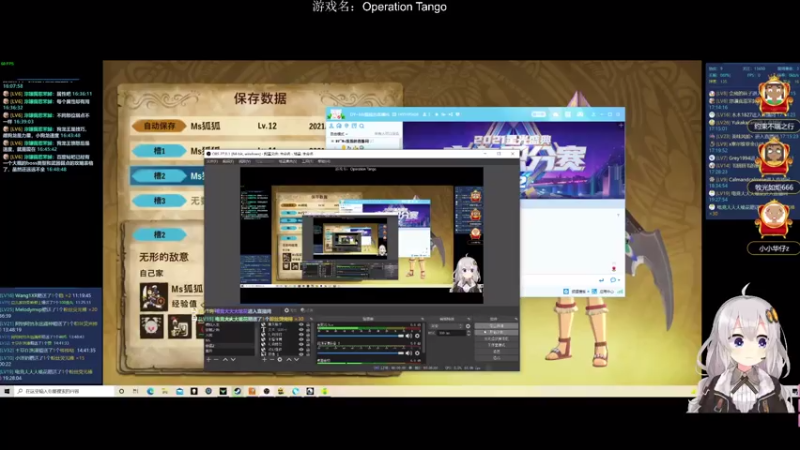The height and width of the screenshot is (450, 800).
Task: Lock the topmost source in Sources list
Action: point(308,324)
